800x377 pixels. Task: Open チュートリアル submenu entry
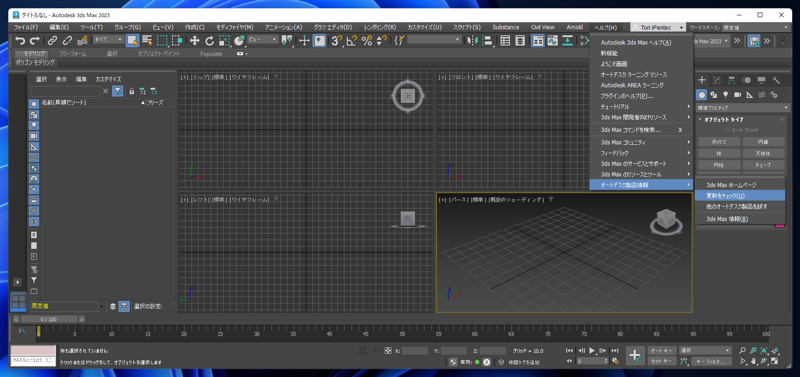(641, 107)
